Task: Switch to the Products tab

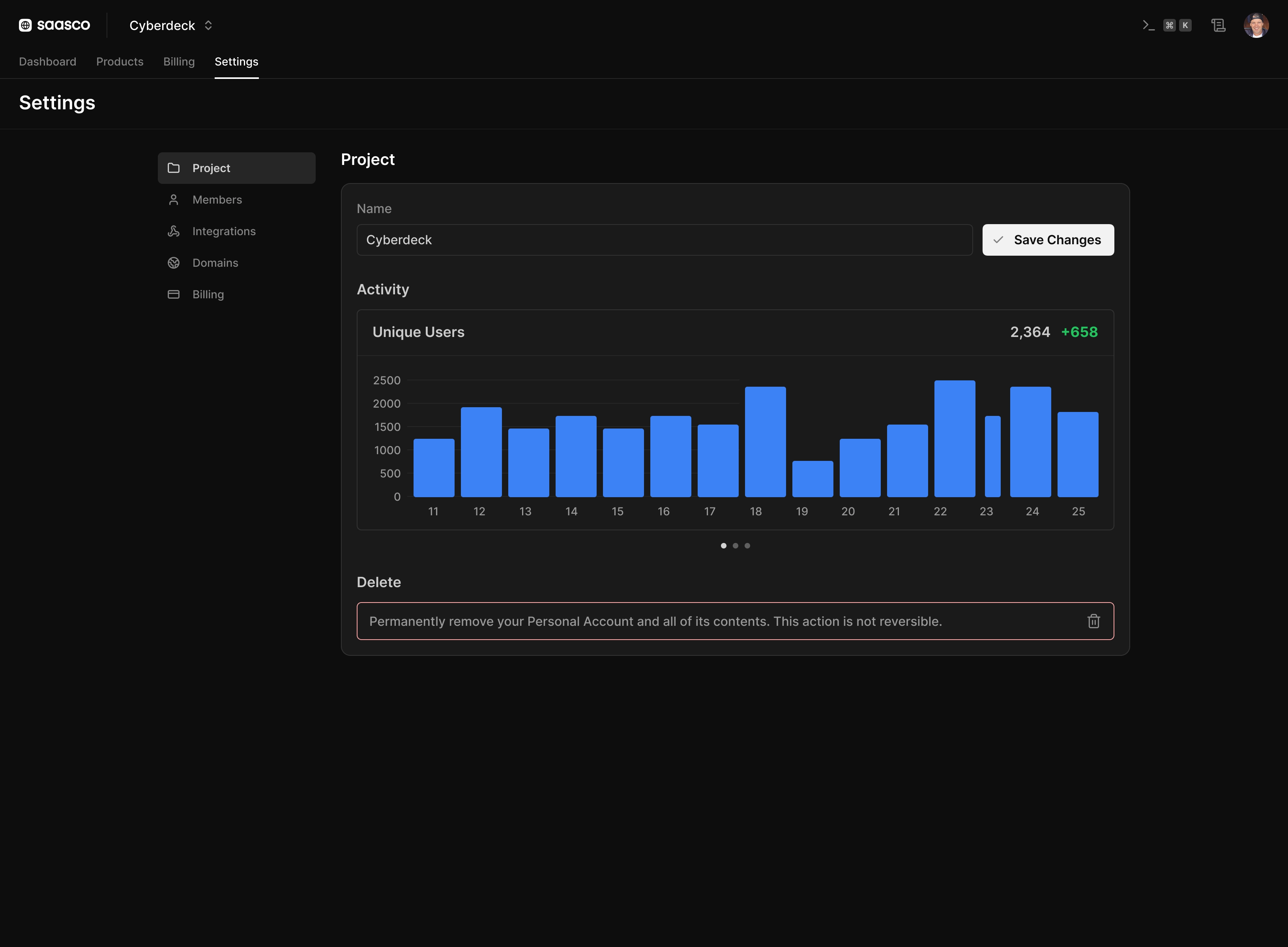Action: coord(120,61)
